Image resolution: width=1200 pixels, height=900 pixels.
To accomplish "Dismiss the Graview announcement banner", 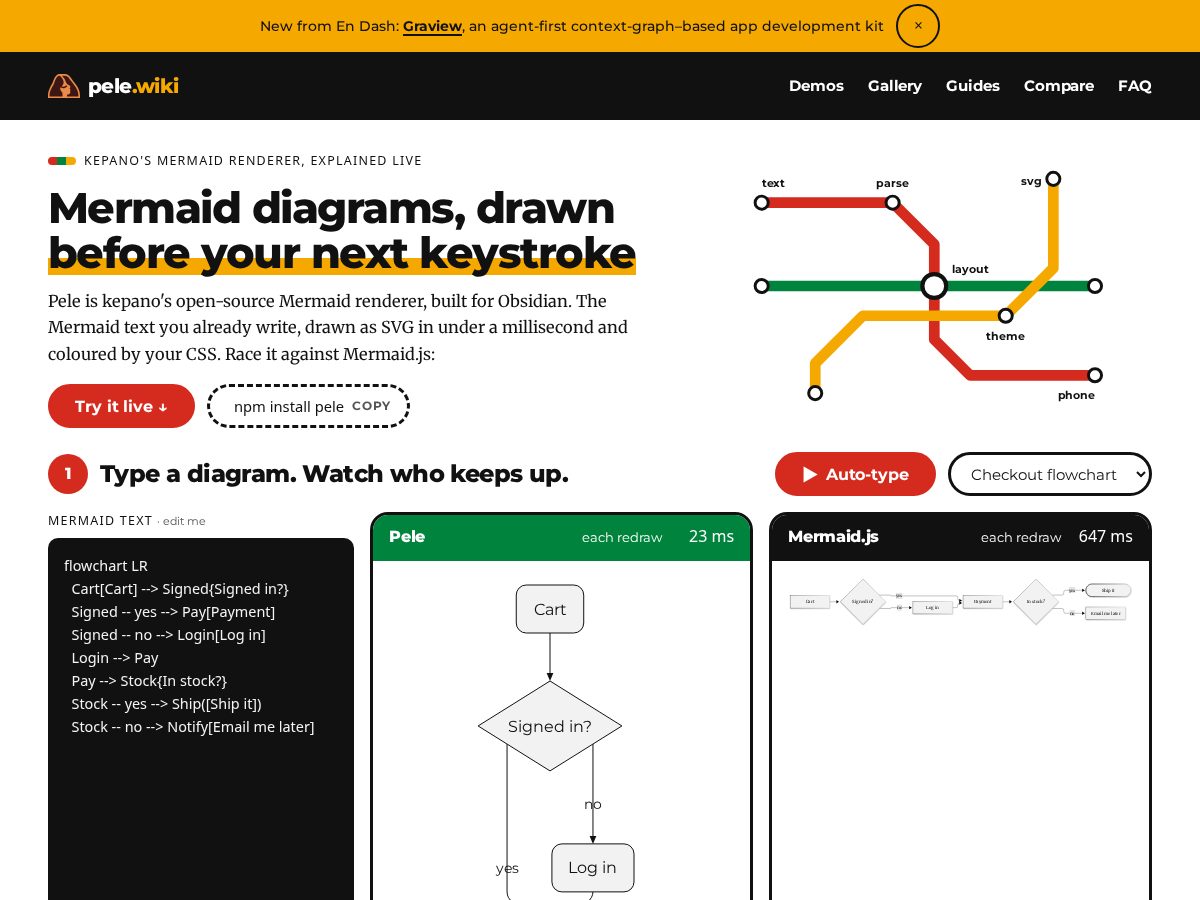I will coord(918,26).
